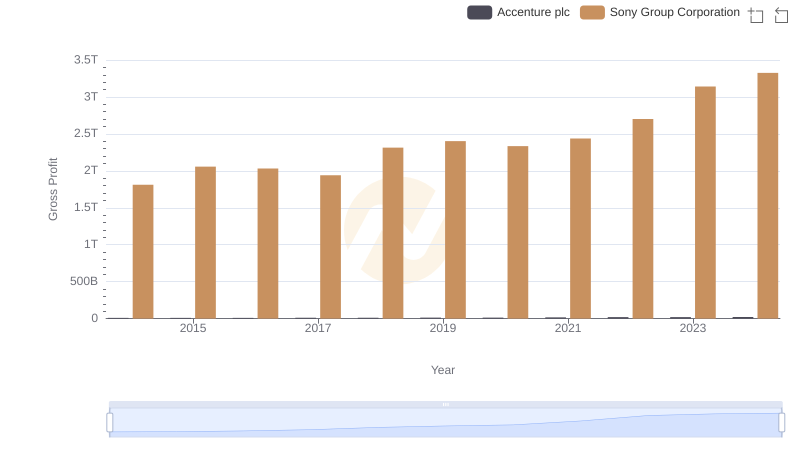Click the Sony Group Corporation tan swatch
Image resolution: width=800 pixels, height=461 pixels.
[592, 12]
